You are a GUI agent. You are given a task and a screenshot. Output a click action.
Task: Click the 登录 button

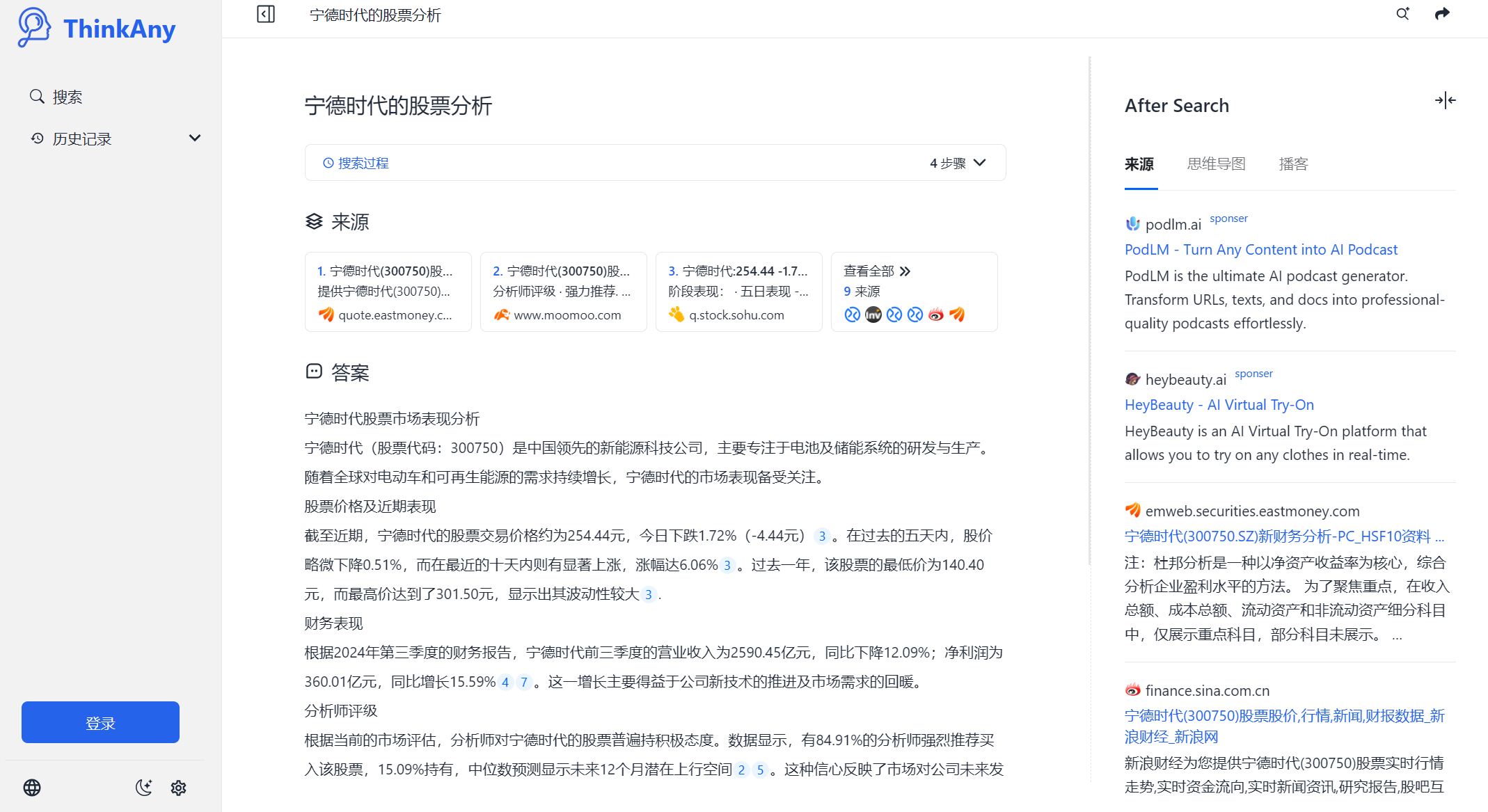click(100, 722)
